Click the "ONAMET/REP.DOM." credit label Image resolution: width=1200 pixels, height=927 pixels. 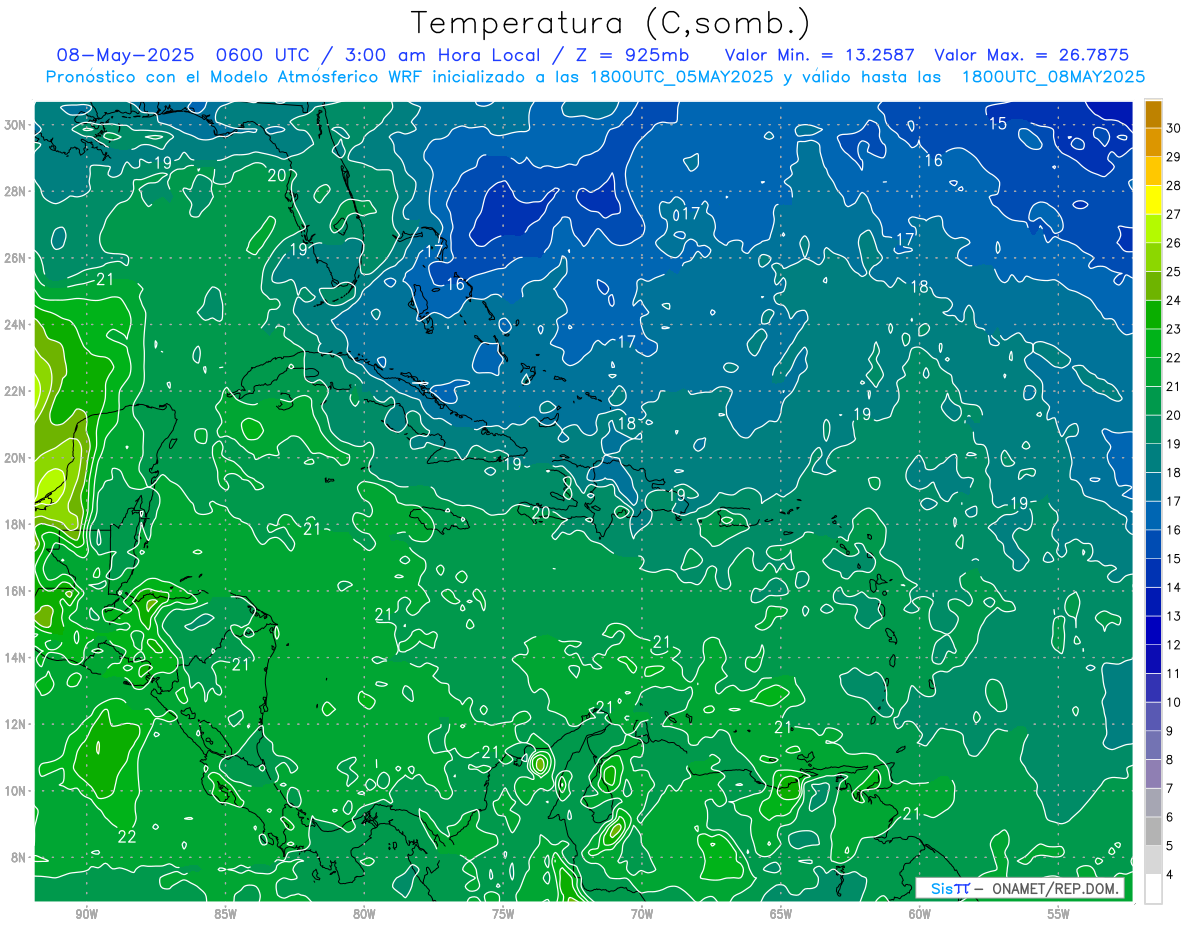tap(1054, 889)
